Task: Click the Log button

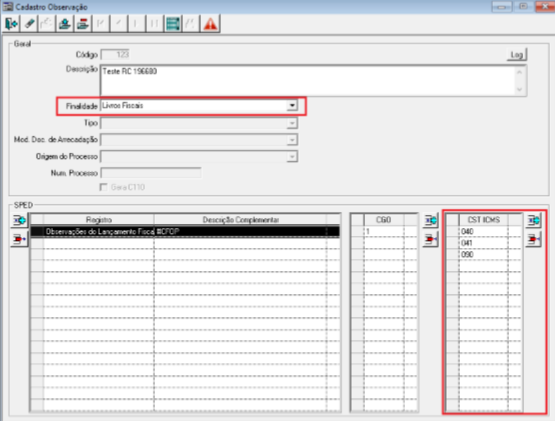Action: click(516, 55)
